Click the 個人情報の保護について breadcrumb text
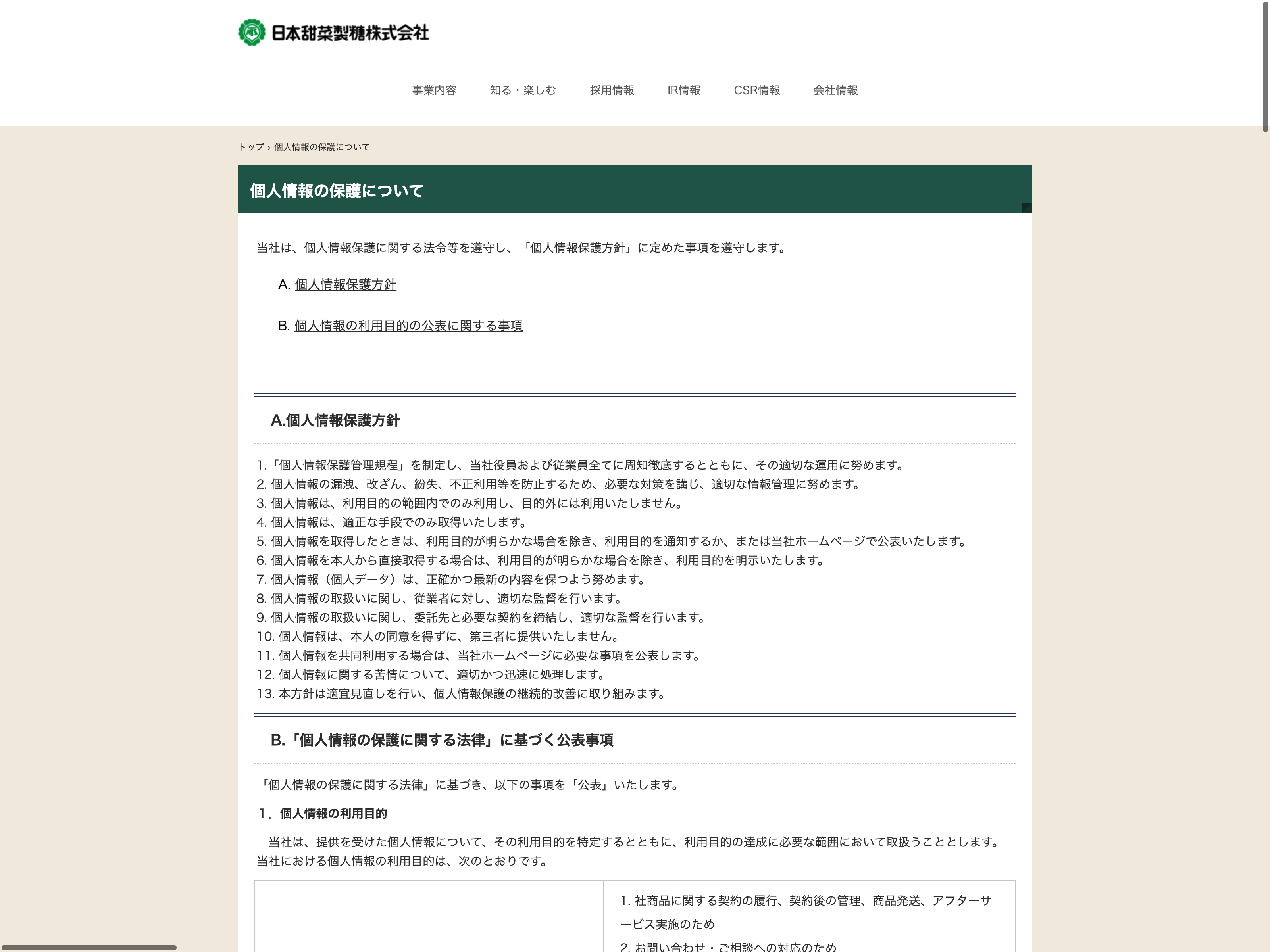This screenshot has width=1270, height=952. coord(321,147)
